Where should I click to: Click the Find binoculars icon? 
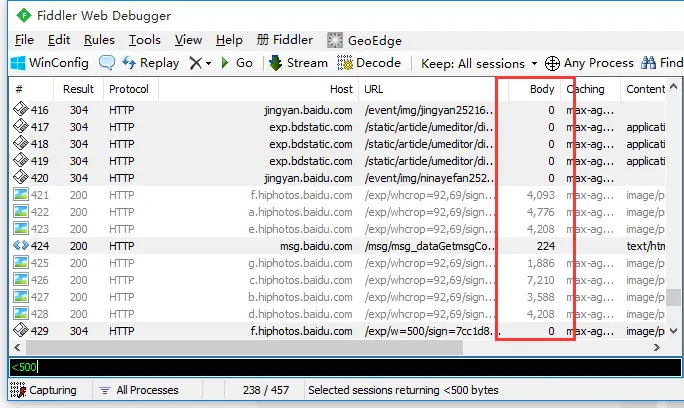pyautogui.click(x=648, y=63)
